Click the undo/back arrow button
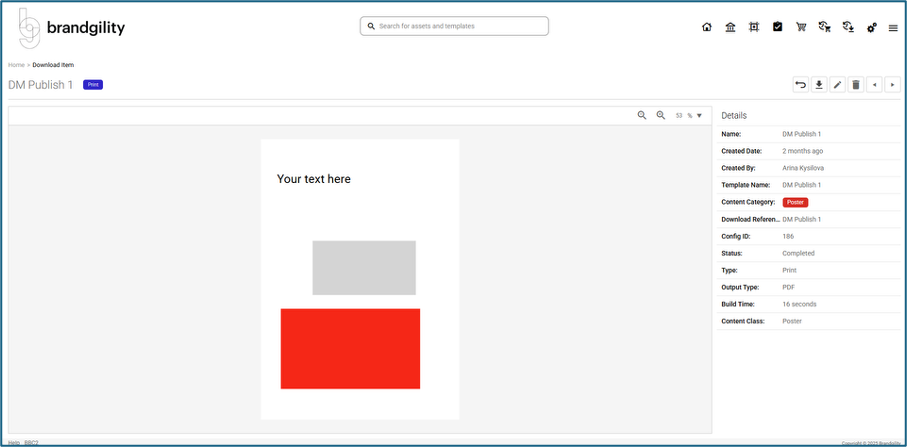Viewport: 908px width, 448px height. pyautogui.click(x=800, y=85)
